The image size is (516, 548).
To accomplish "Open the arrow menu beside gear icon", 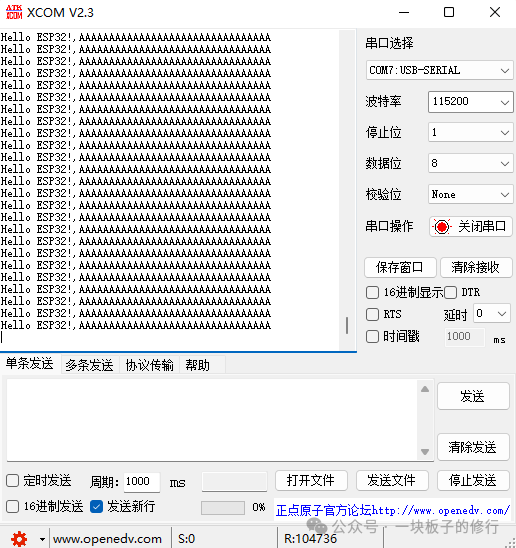I will tap(42, 539).
